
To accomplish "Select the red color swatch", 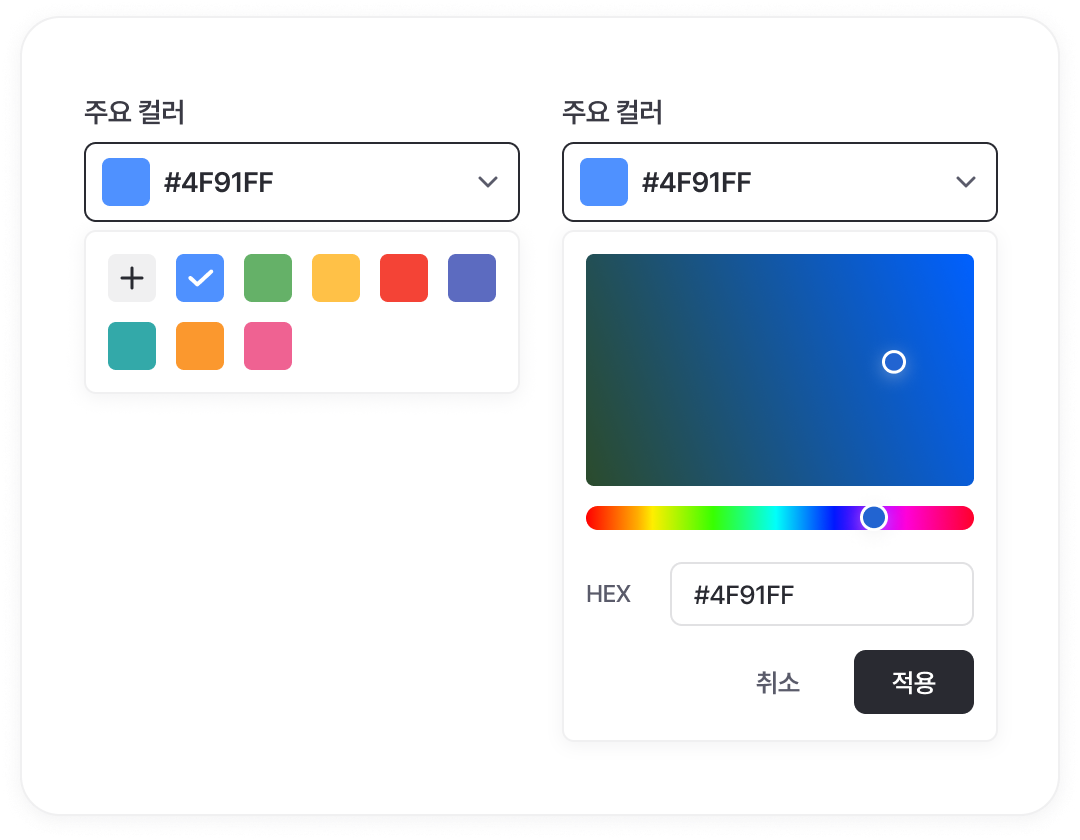I will coord(404,278).
